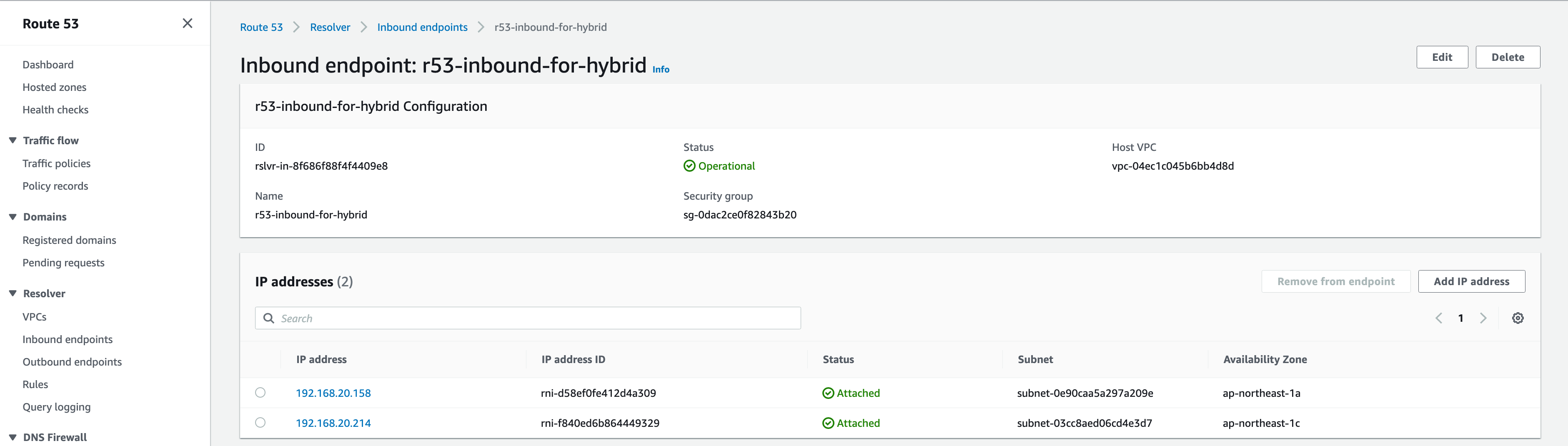This screenshot has width=1568, height=446.
Task: Open Hosted zones in sidebar
Action: tap(54, 87)
